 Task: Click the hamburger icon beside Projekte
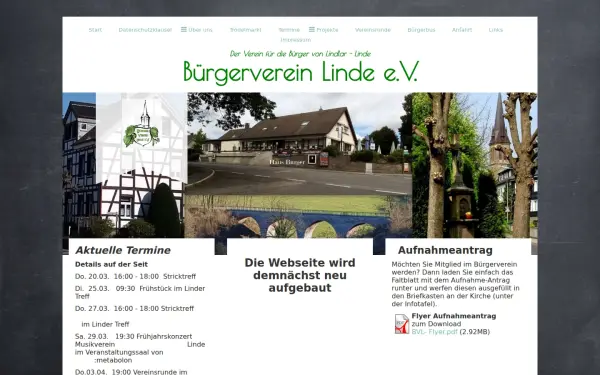coord(312,29)
